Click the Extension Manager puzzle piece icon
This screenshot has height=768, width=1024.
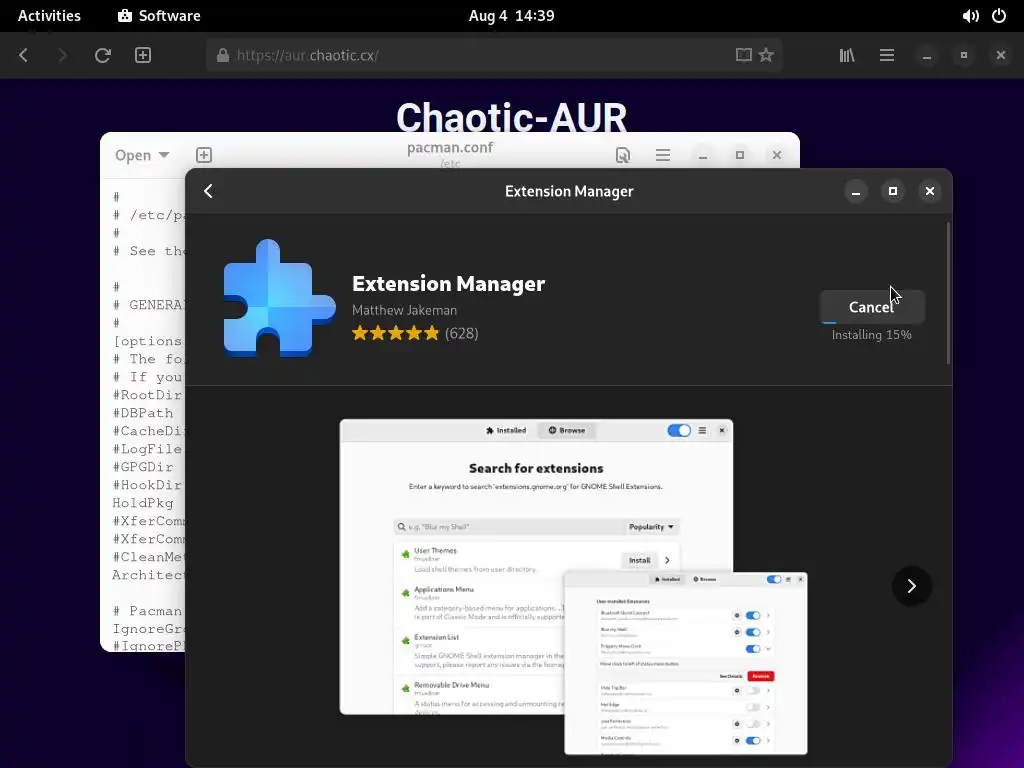pyautogui.click(x=280, y=298)
